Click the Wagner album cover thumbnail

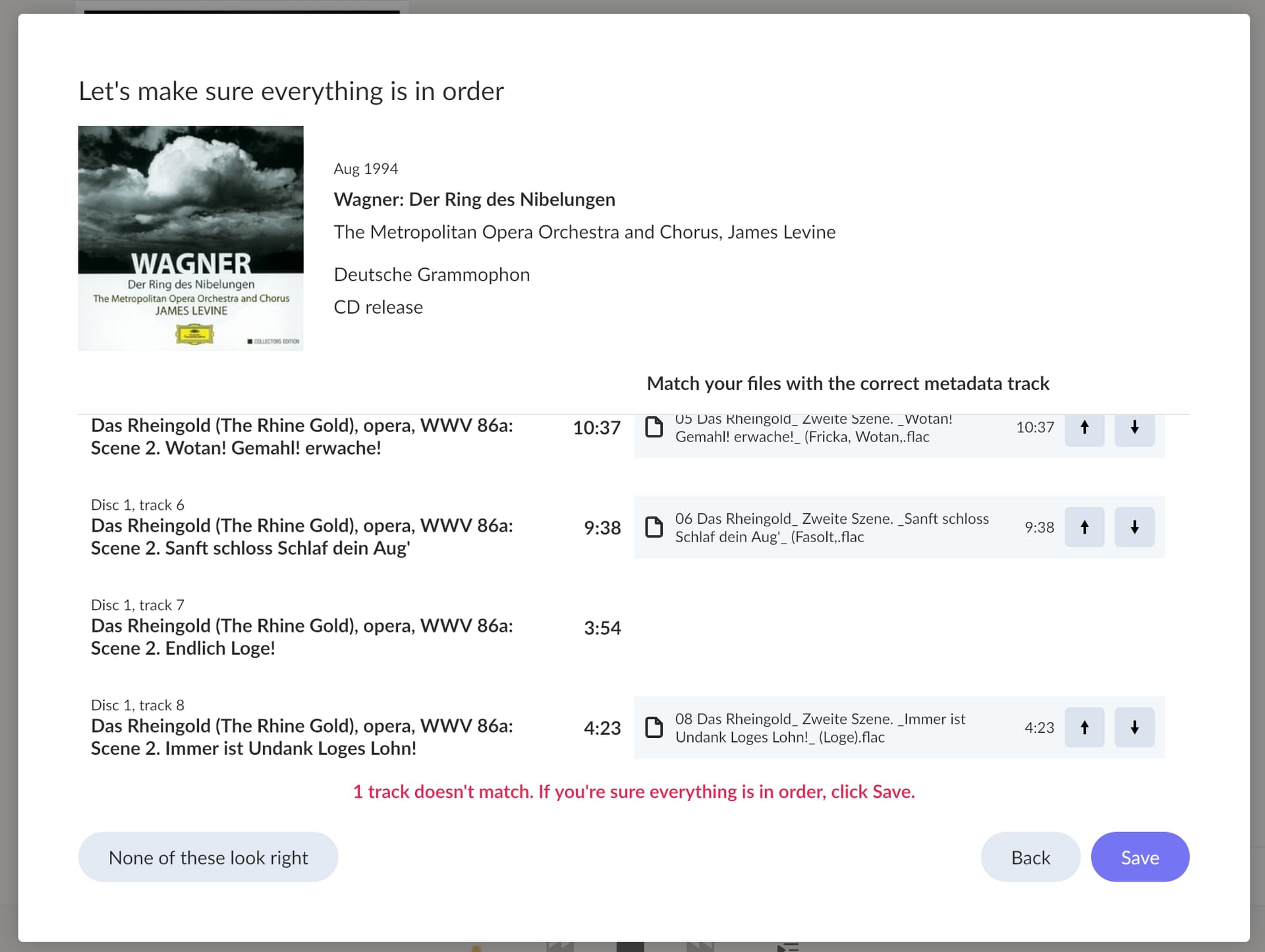pyautogui.click(x=190, y=238)
